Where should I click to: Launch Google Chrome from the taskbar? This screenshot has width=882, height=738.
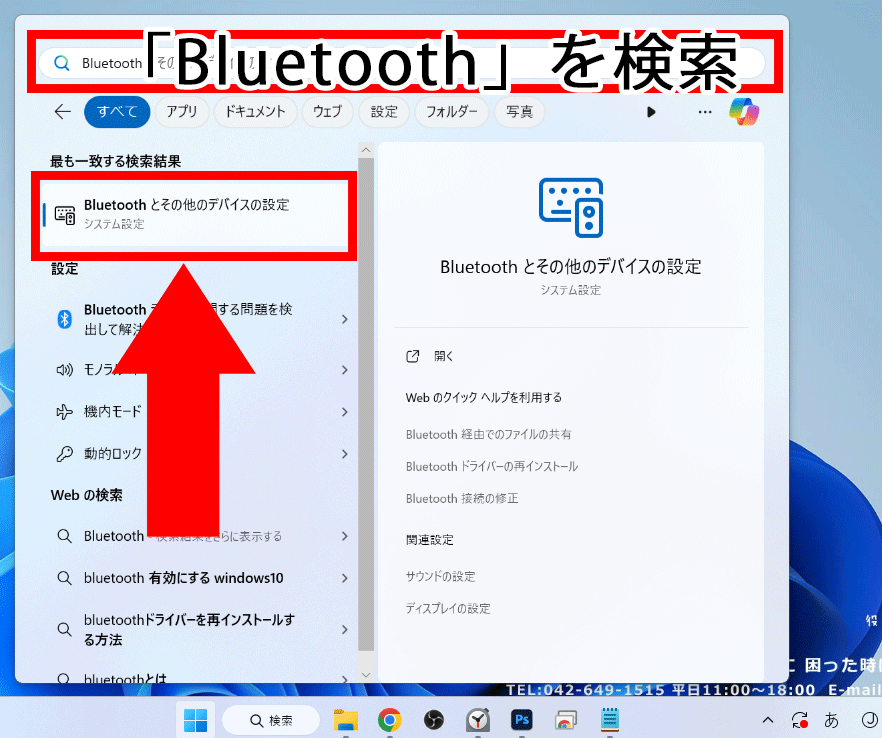[x=389, y=720]
